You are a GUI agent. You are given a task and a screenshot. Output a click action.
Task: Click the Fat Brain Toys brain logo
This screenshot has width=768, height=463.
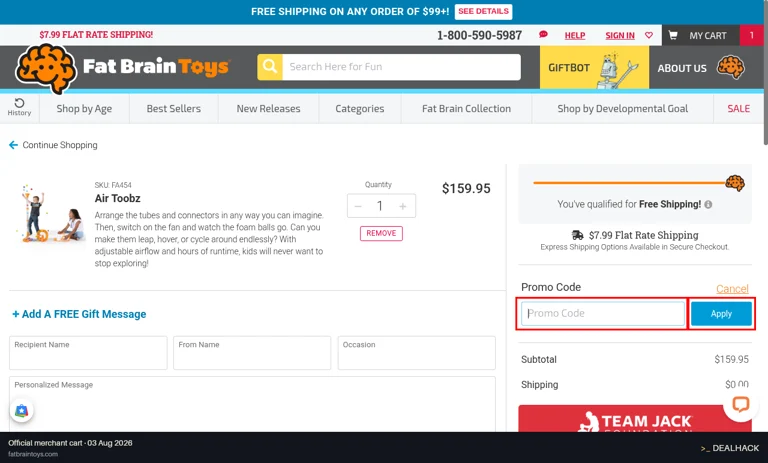pyautogui.click(x=46, y=68)
